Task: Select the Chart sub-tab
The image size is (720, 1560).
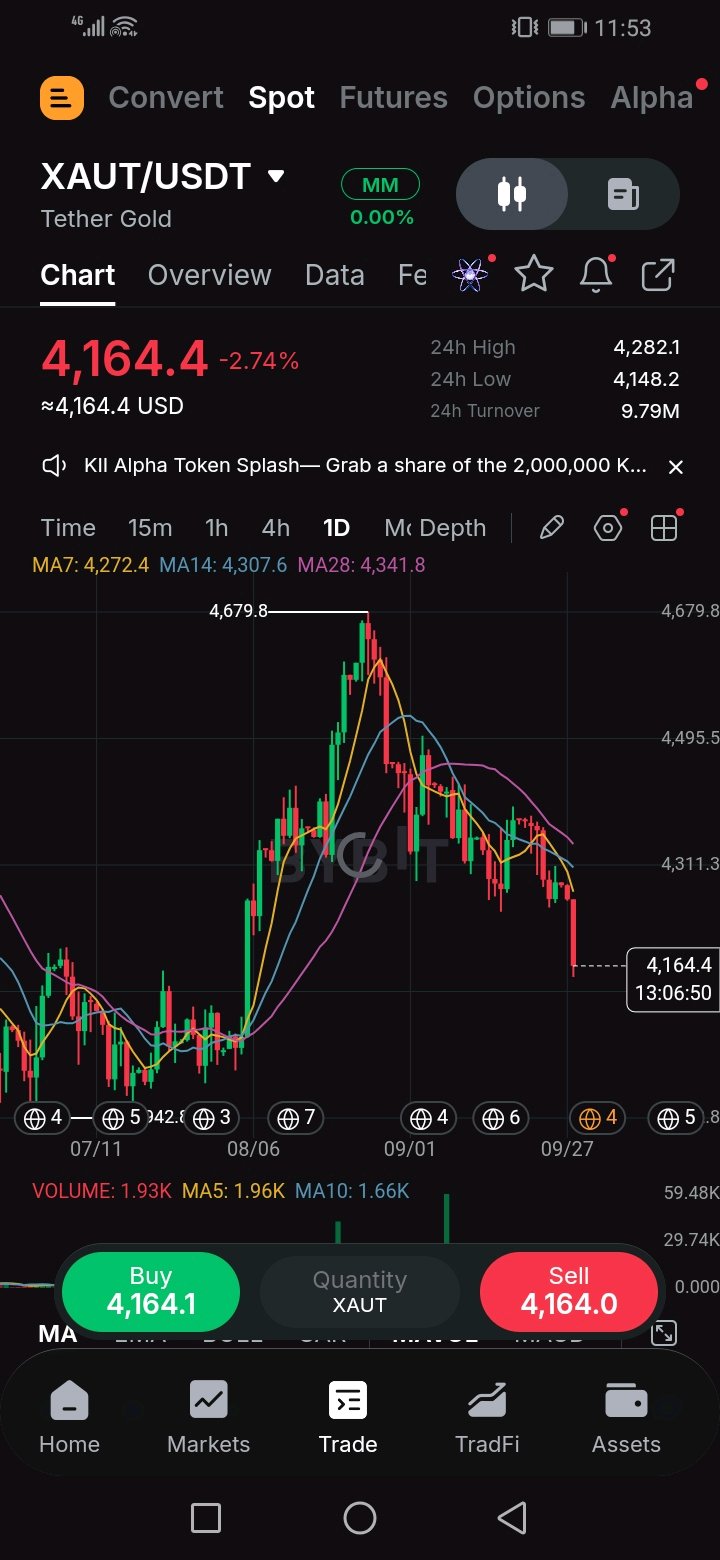Action: pos(78,275)
